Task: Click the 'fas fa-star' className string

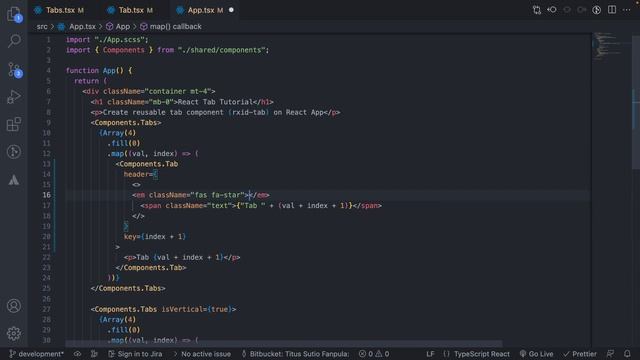Action: pos(218,195)
